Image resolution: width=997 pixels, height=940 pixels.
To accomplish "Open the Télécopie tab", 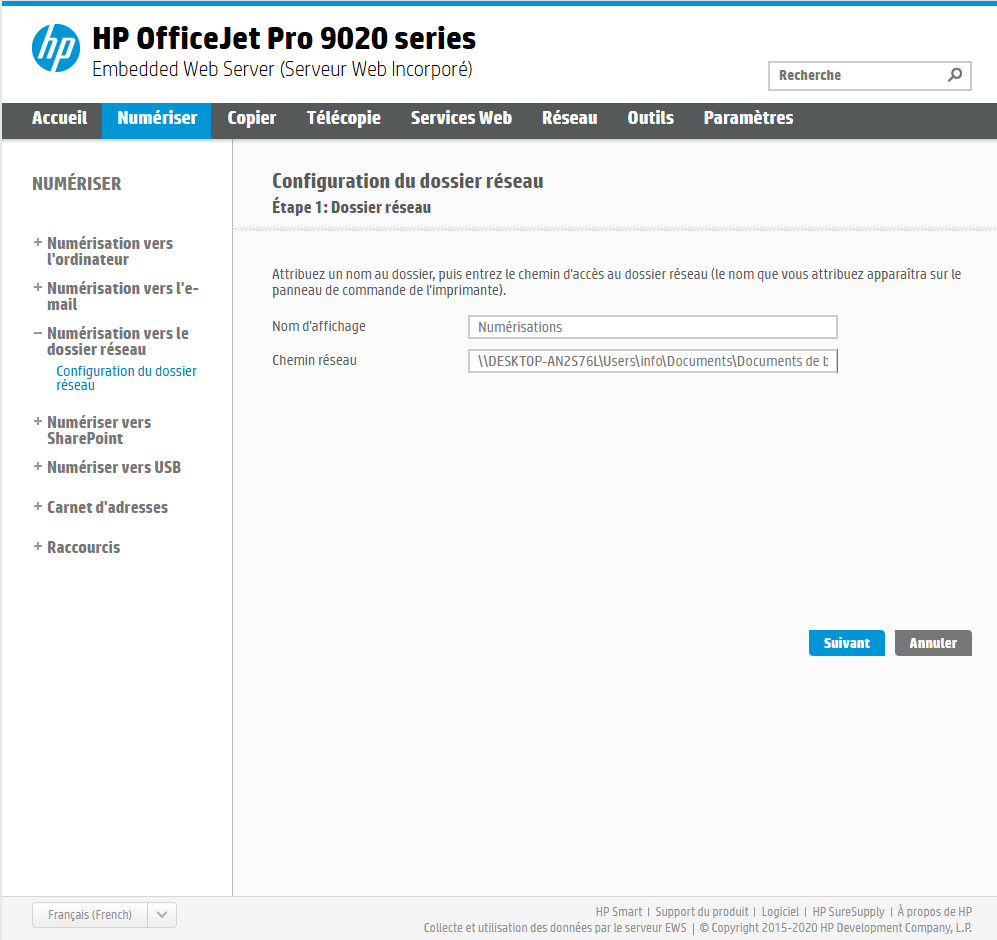I will (343, 118).
